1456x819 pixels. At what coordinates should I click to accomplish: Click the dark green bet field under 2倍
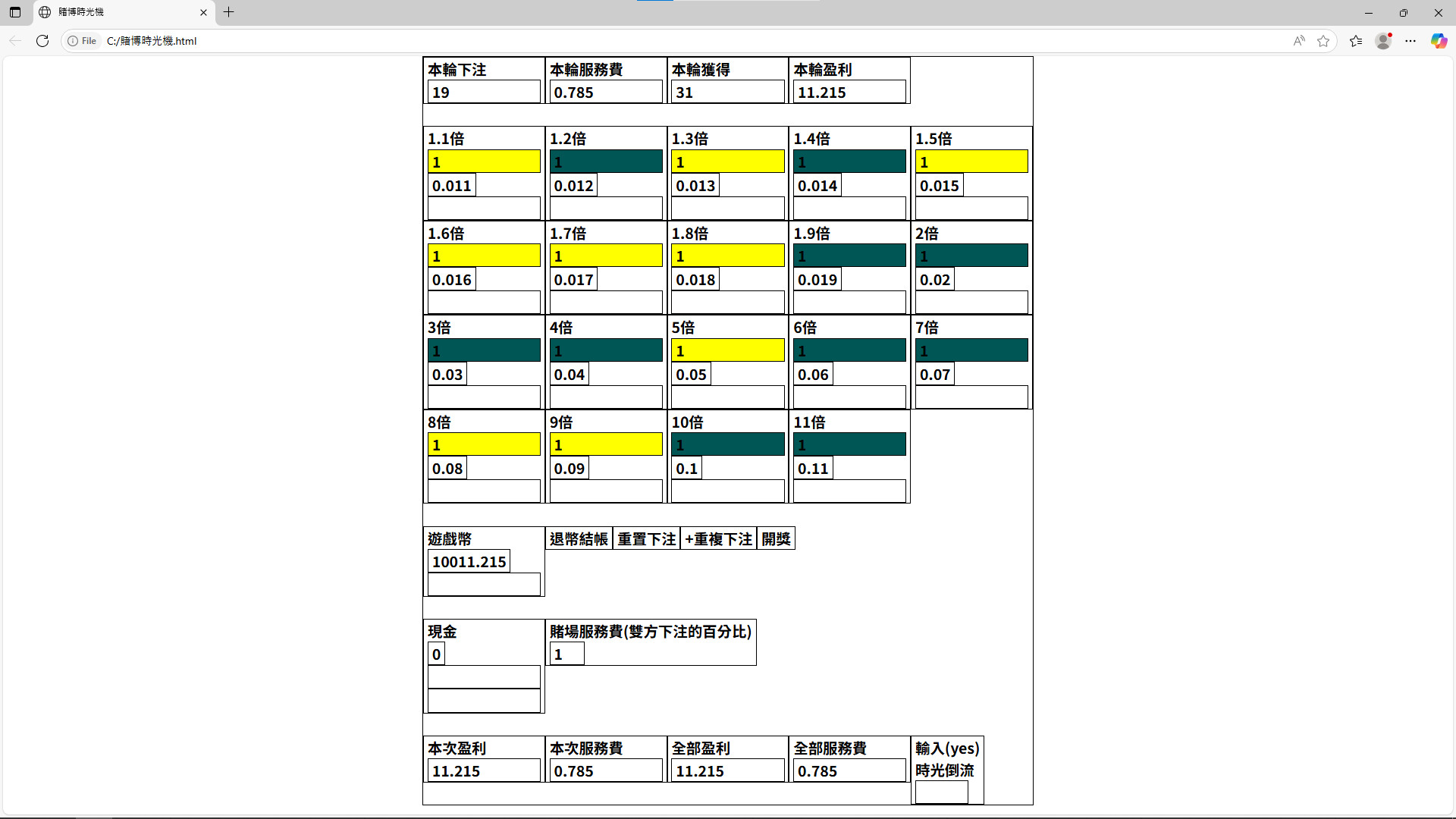click(x=971, y=256)
